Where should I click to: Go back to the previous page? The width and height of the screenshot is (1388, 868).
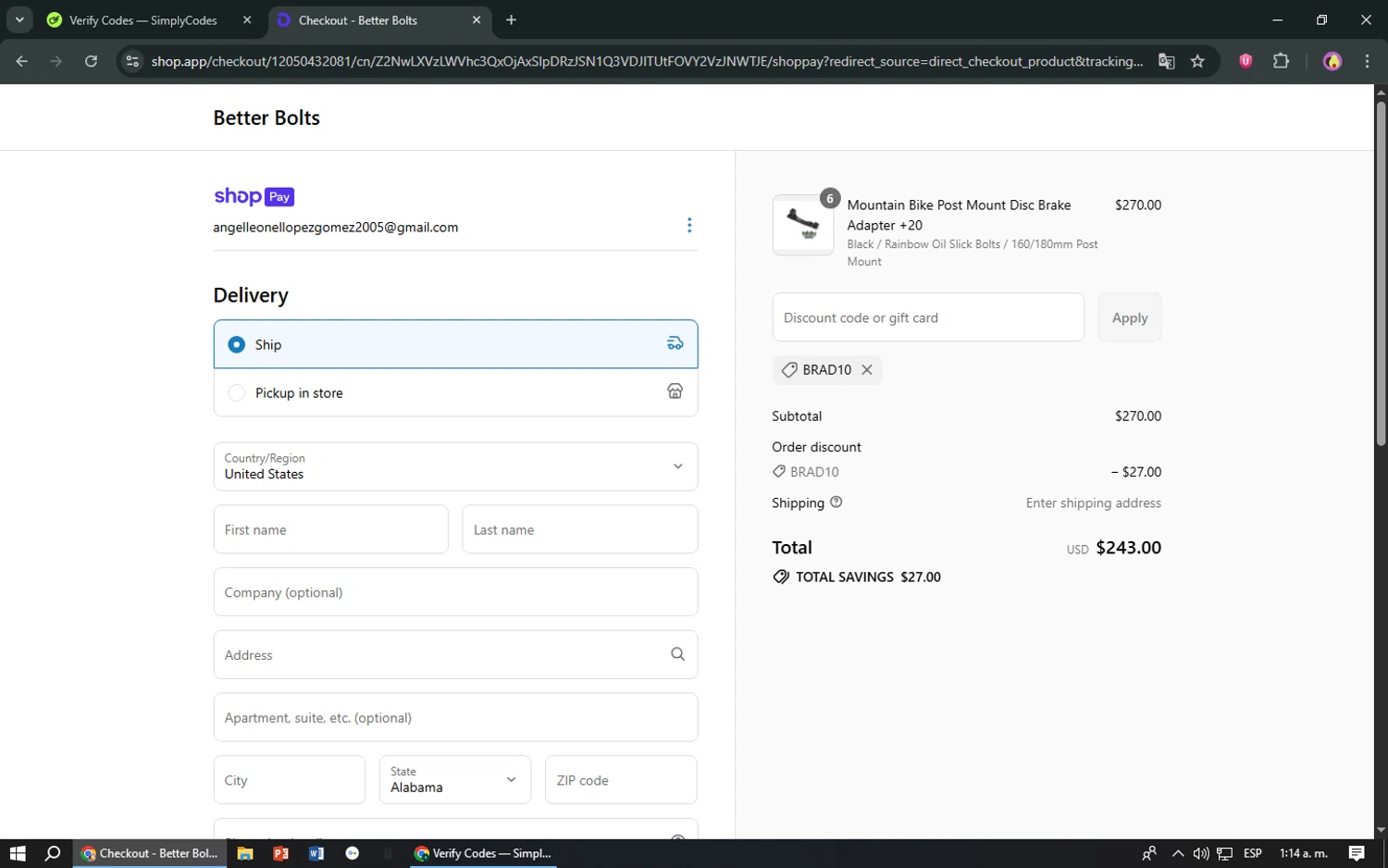[x=21, y=61]
